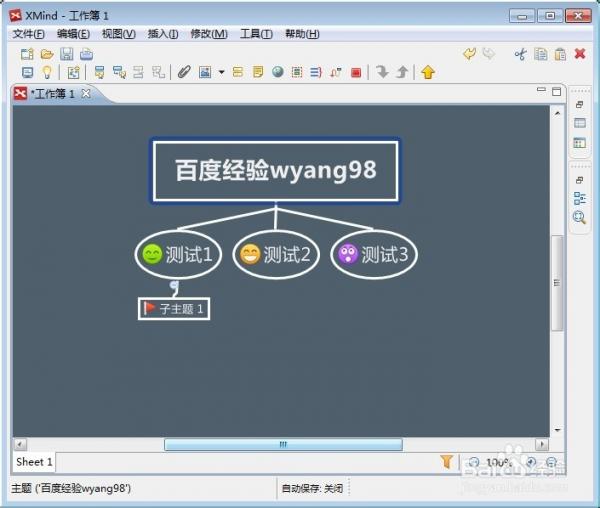Delete the selection with the red X icon
Screen dimensions: 600x508
click(x=580, y=54)
